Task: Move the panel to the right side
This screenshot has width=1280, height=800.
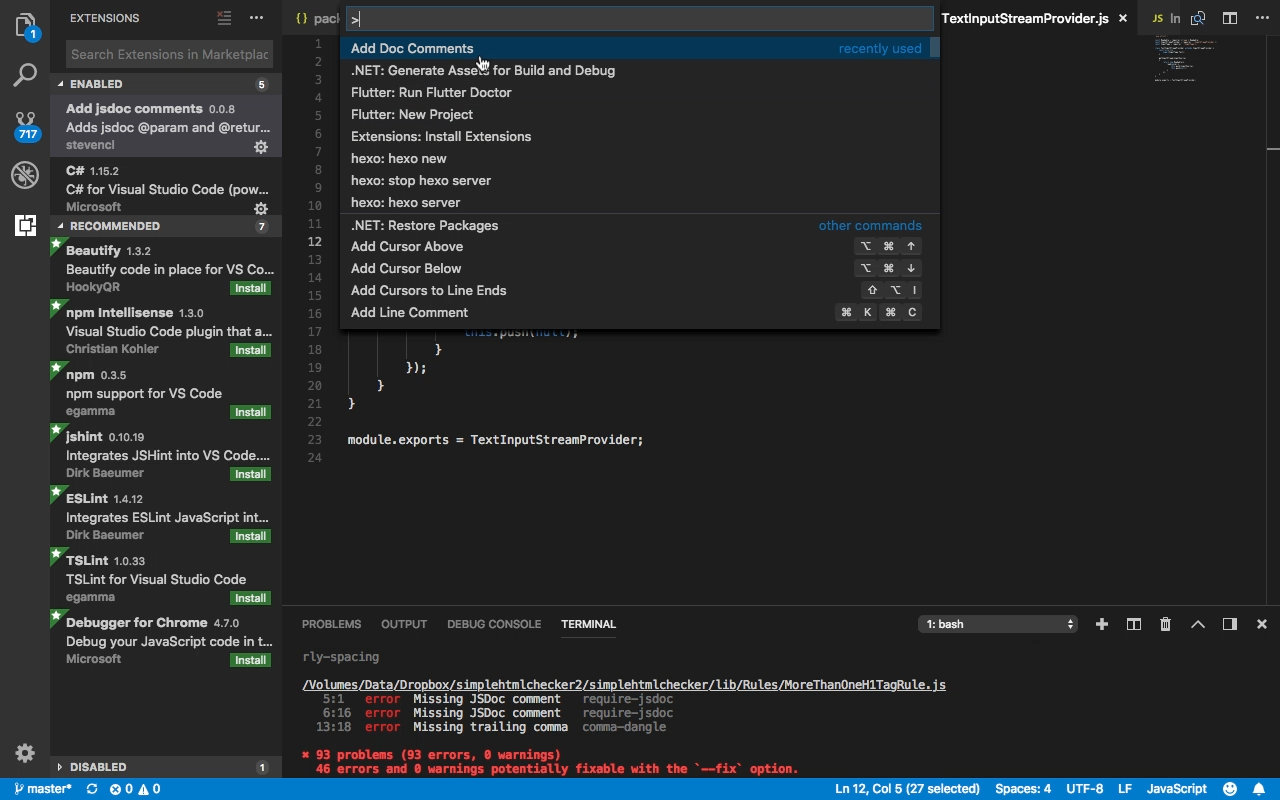Action: click(x=1230, y=624)
